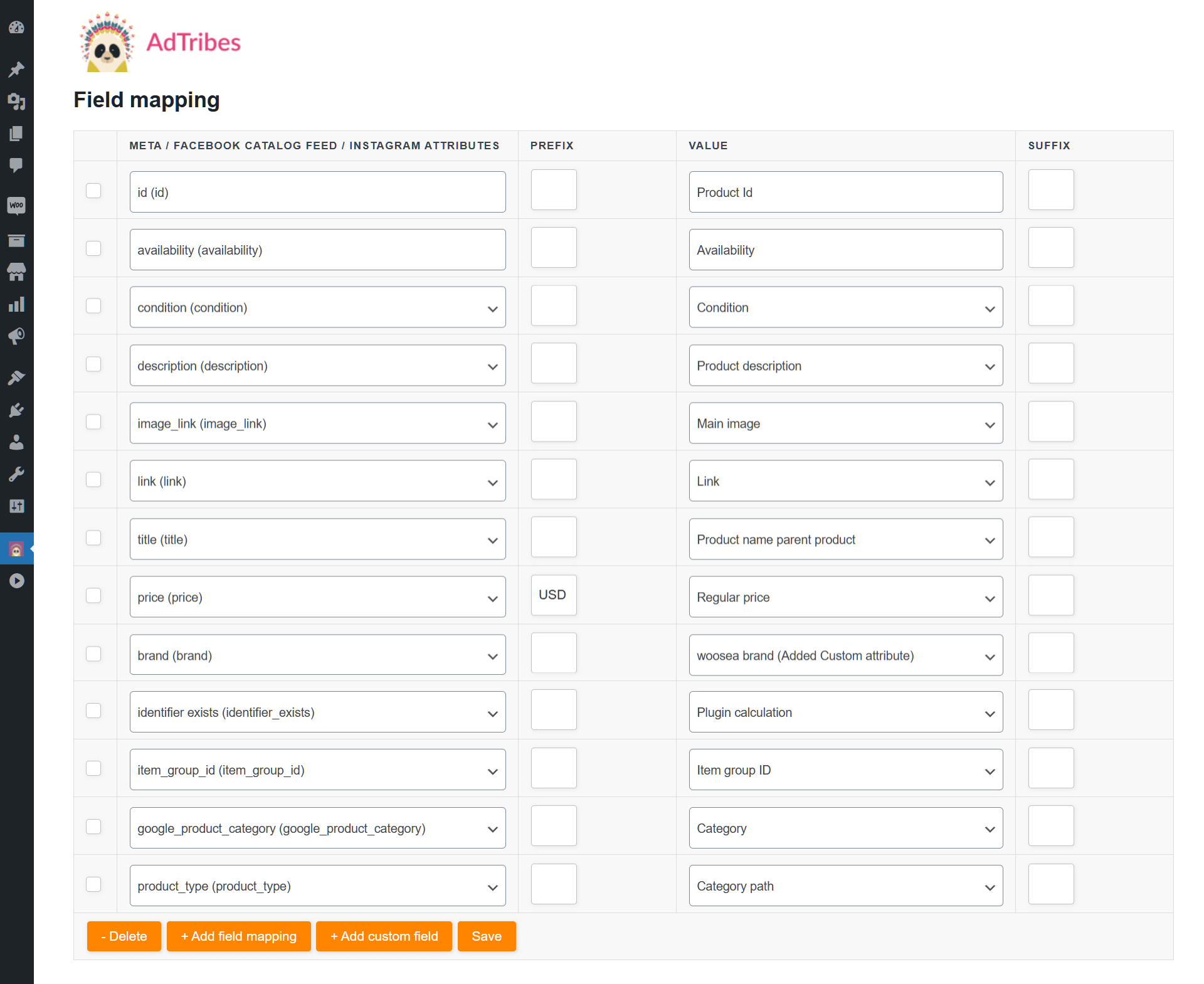Click the Marketing megaphone icon

point(16,336)
